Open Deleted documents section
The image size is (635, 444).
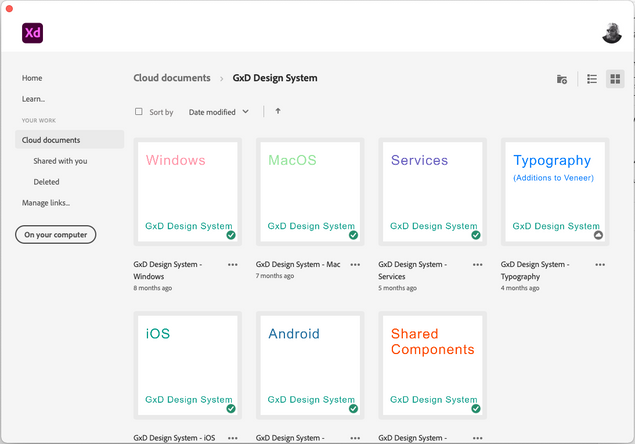[46, 182]
